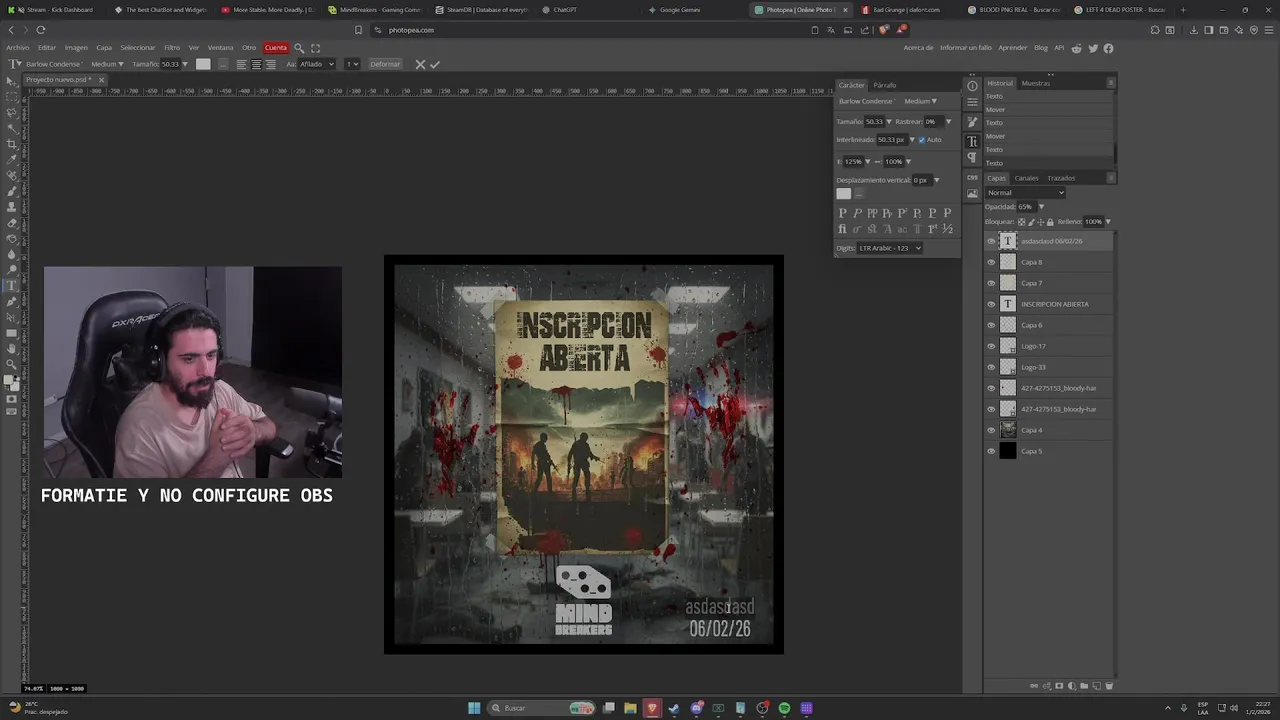Open the CSS side panel icon
Image resolution: width=1280 pixels, height=720 pixels.
pos(972,177)
